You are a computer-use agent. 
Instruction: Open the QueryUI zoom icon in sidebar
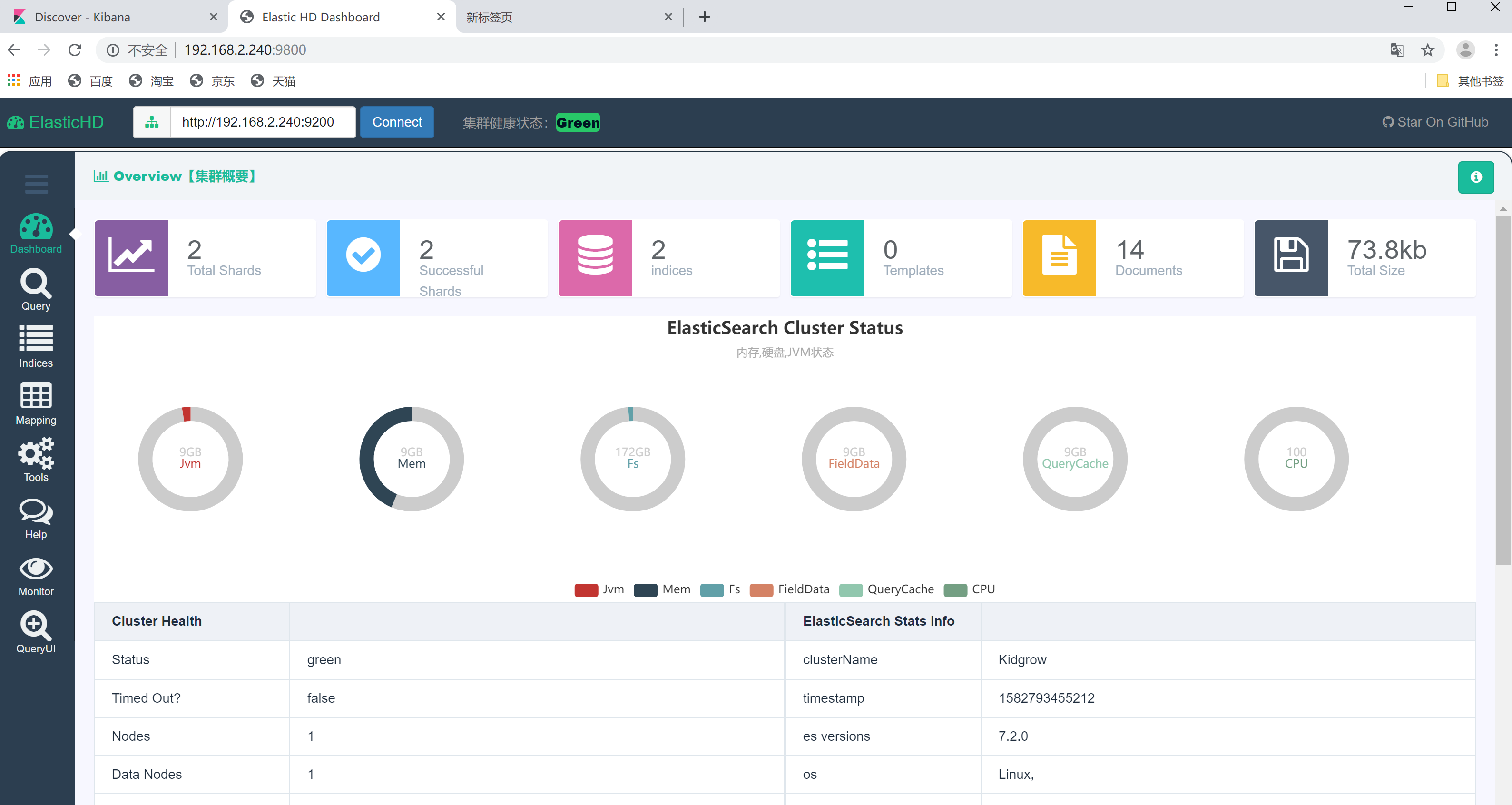36,625
